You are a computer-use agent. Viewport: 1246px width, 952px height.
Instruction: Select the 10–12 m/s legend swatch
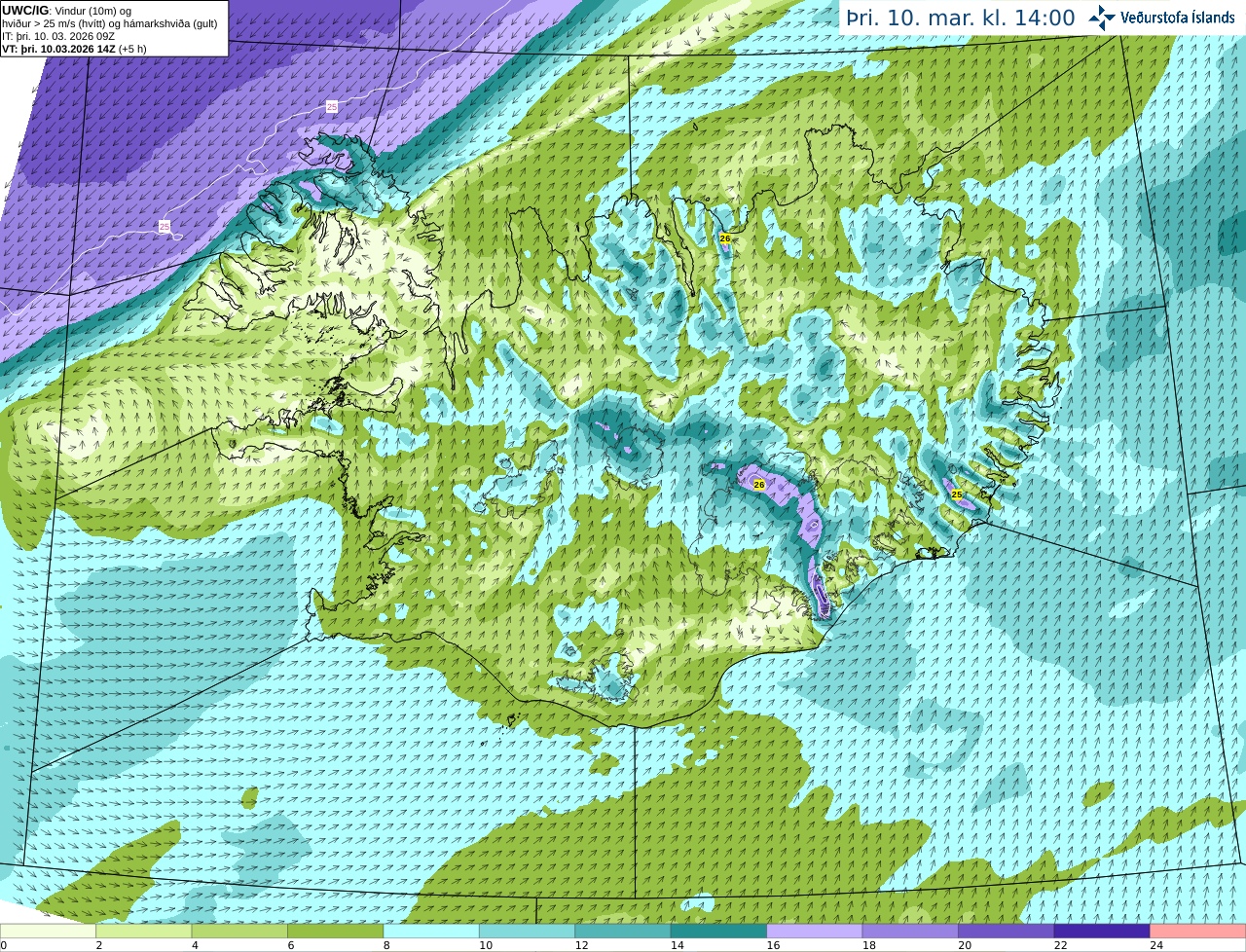pyautogui.click(x=527, y=932)
